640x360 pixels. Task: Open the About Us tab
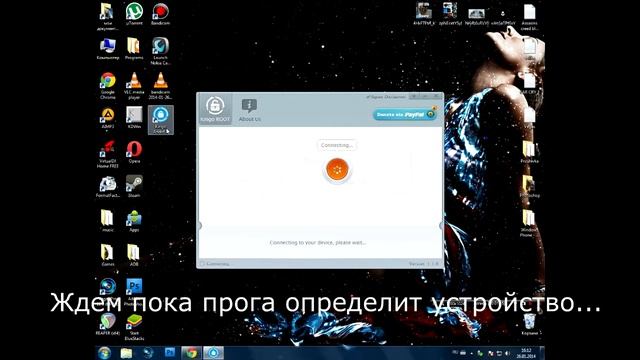pyautogui.click(x=249, y=110)
